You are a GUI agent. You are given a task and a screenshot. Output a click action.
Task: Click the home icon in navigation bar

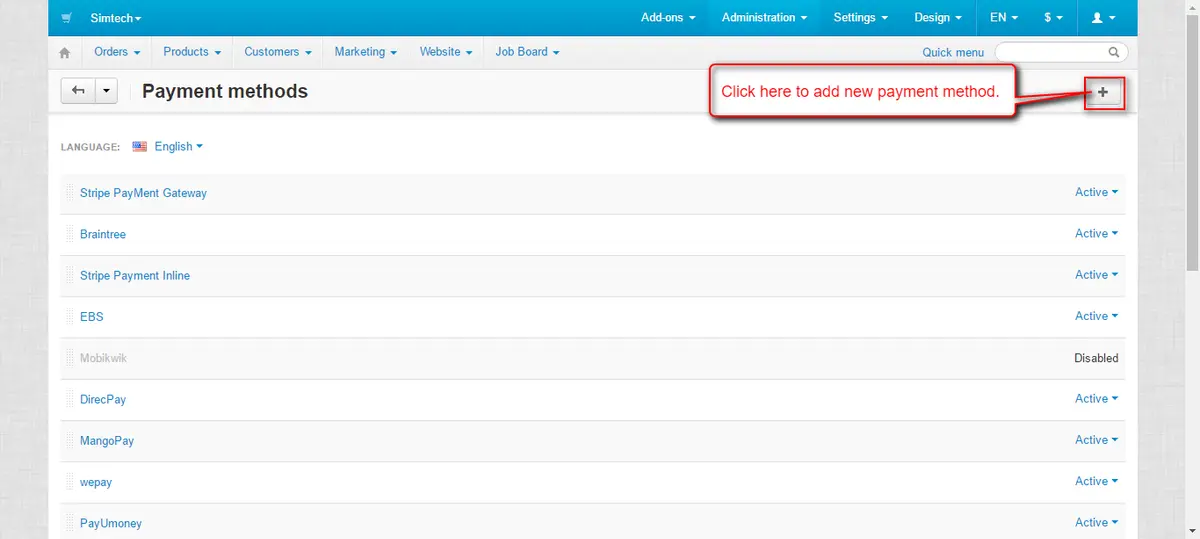pyautogui.click(x=65, y=52)
